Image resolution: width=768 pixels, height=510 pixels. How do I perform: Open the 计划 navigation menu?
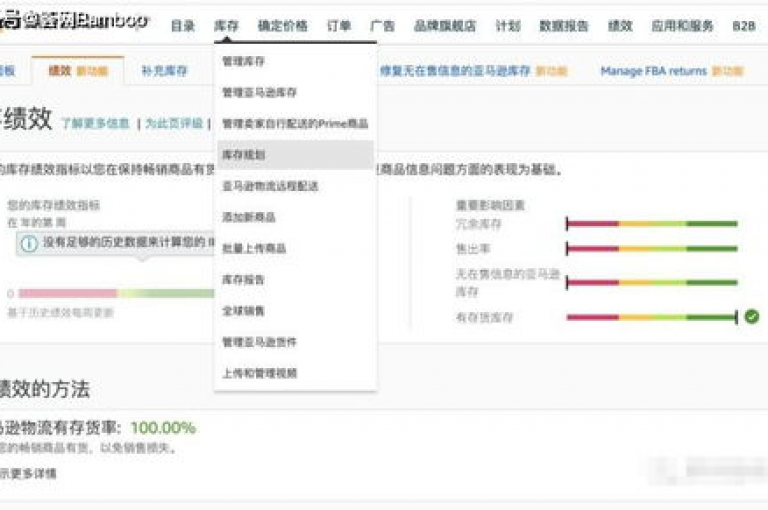pyautogui.click(x=508, y=25)
